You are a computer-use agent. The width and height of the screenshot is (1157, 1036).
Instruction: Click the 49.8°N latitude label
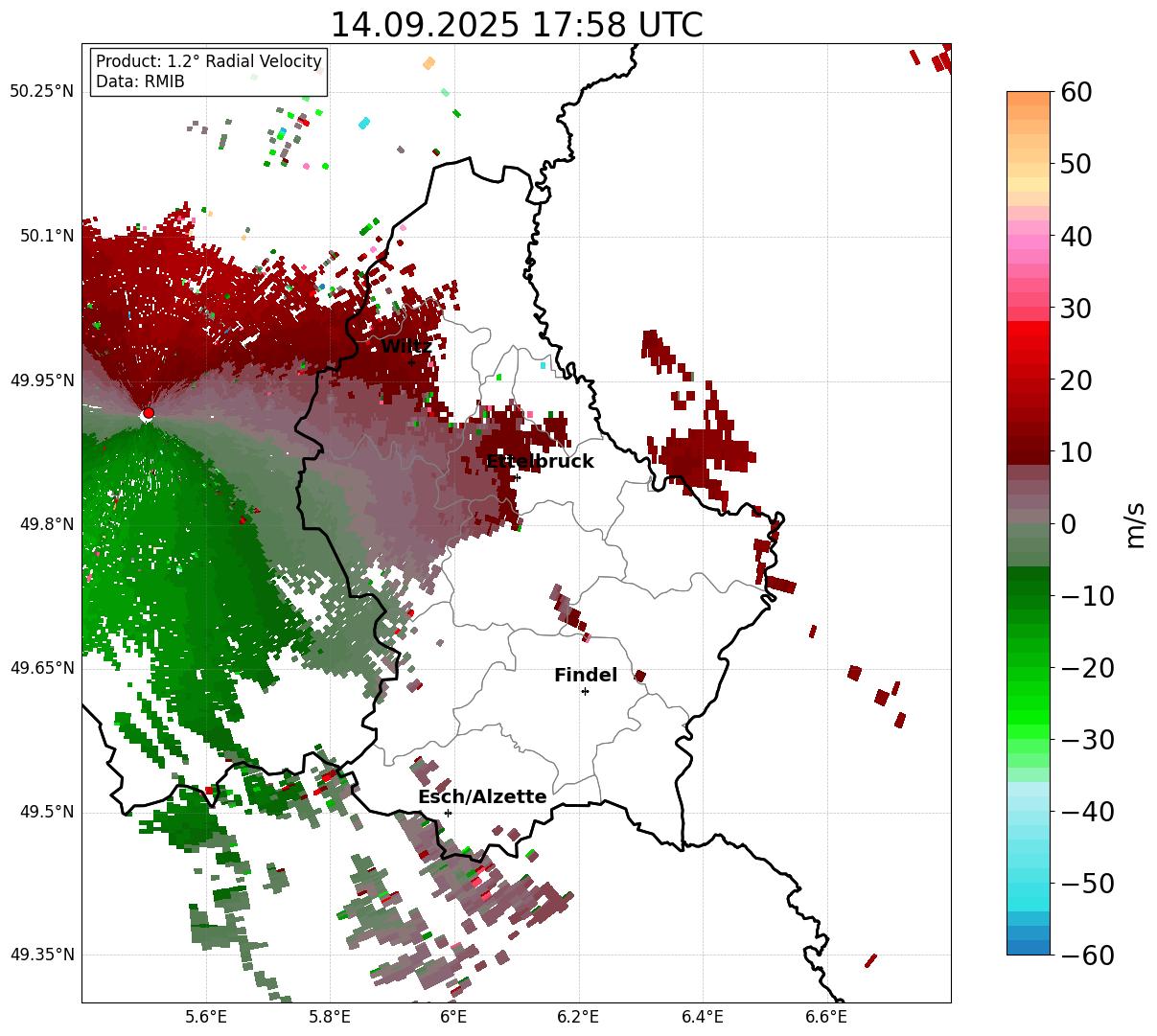(47, 524)
